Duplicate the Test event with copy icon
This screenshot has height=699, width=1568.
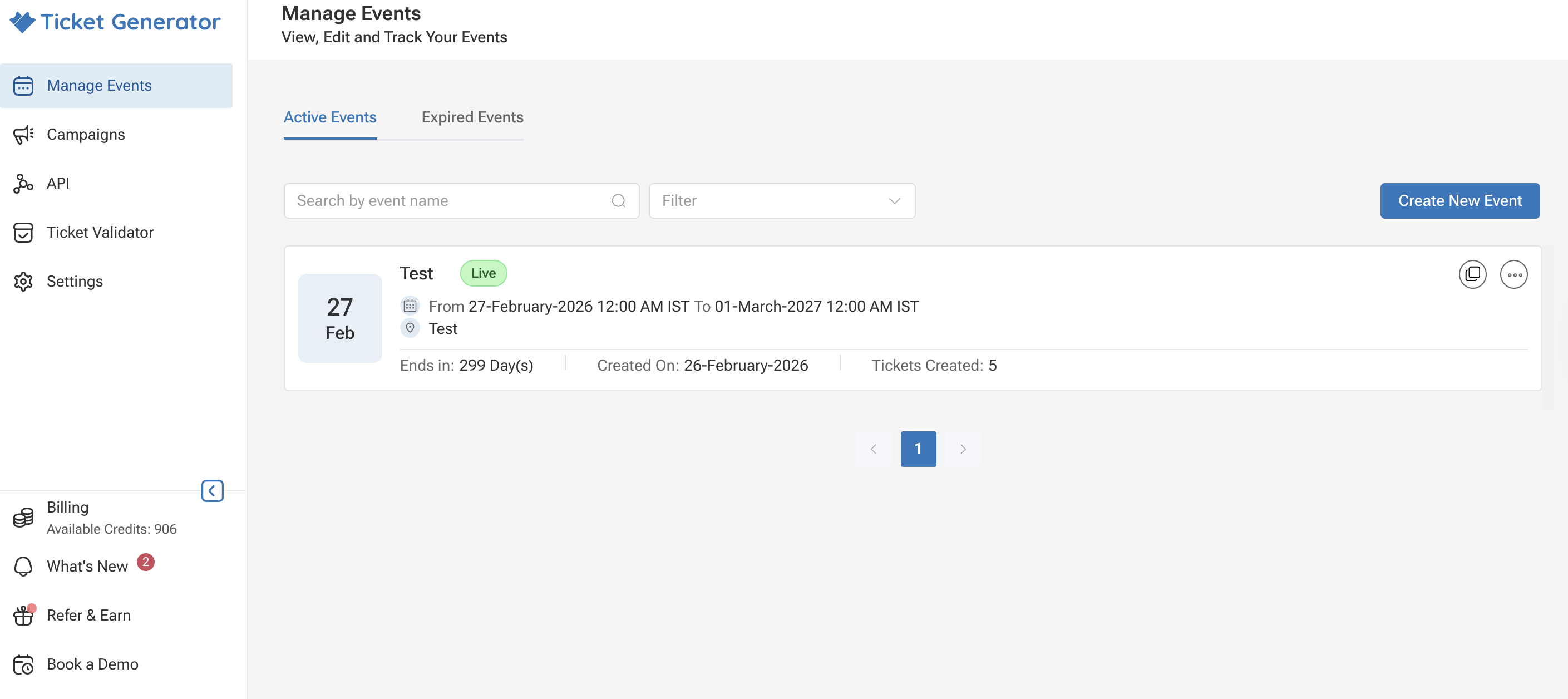1472,274
